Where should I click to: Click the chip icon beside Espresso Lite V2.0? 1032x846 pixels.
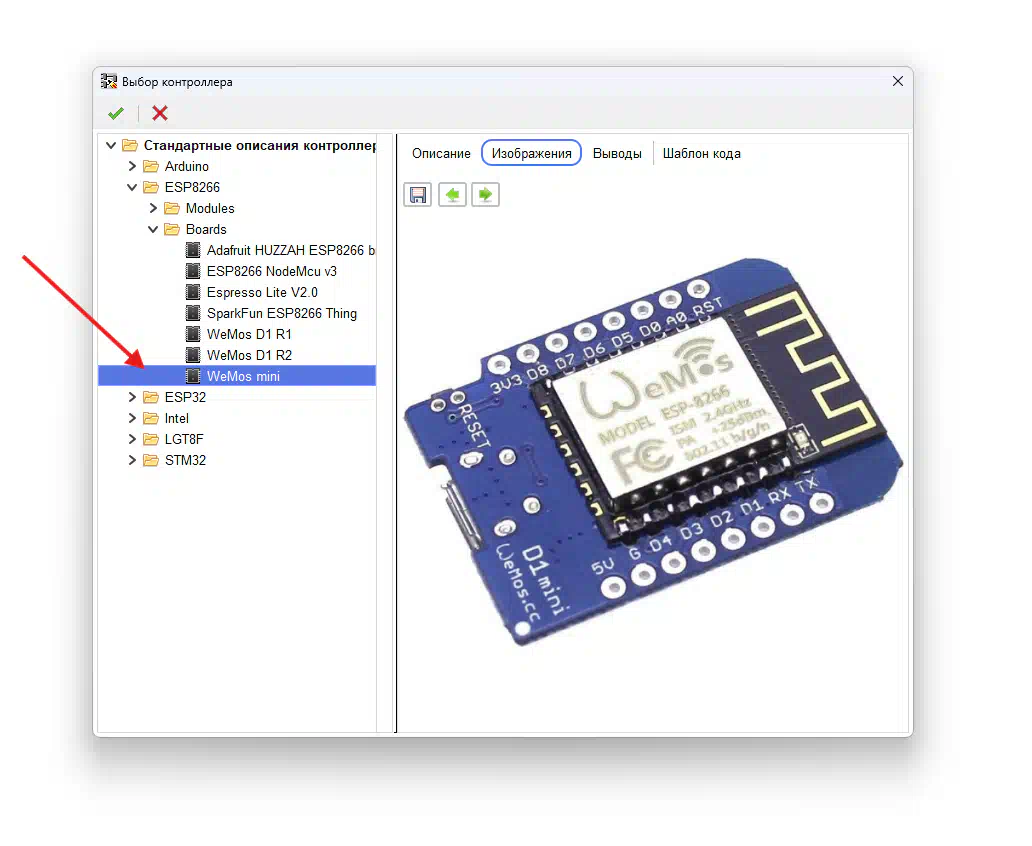(193, 292)
